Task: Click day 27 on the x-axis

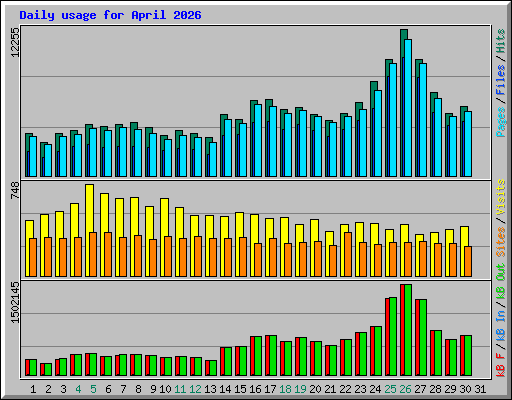Action: [420, 389]
